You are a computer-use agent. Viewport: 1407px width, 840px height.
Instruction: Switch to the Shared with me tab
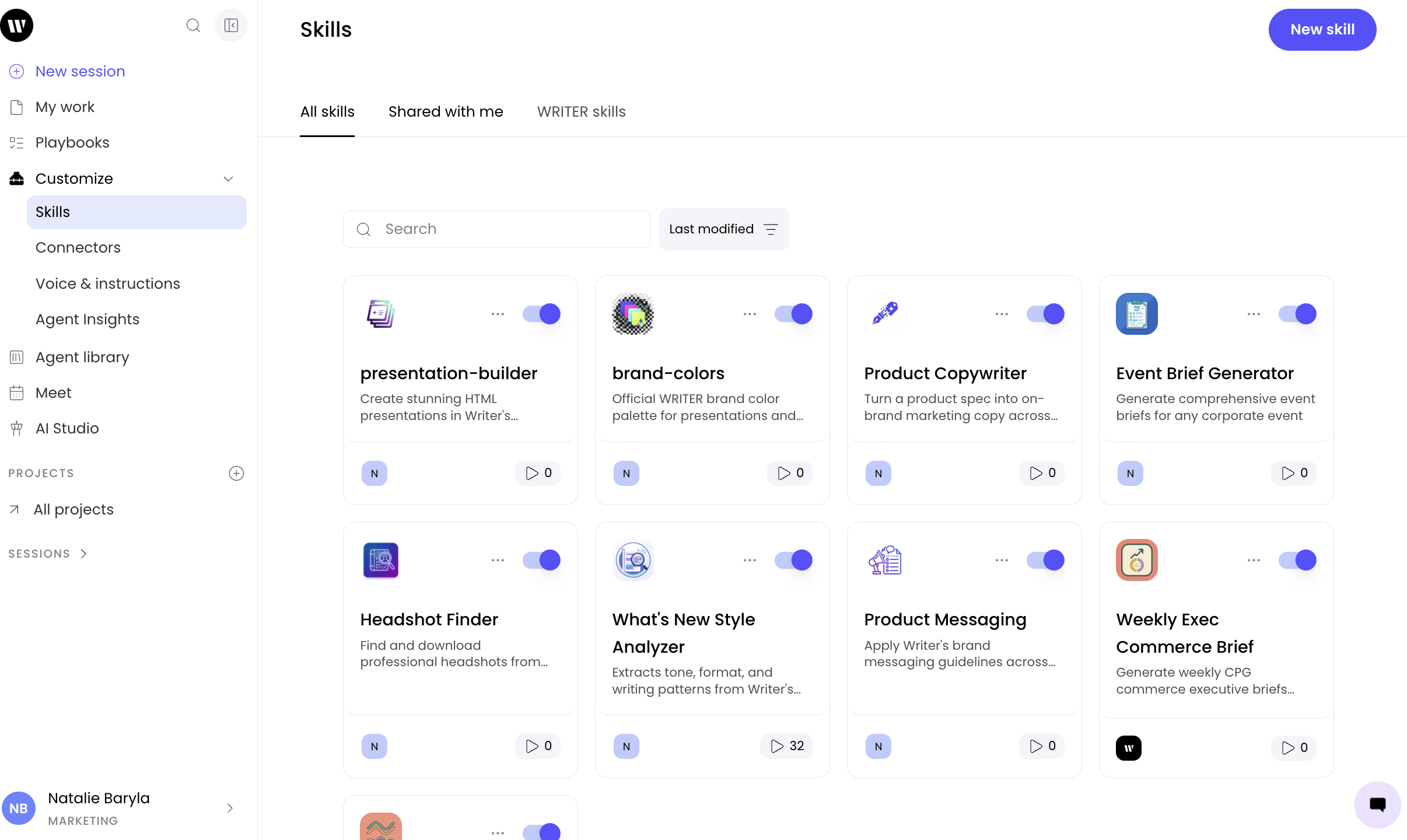click(x=446, y=111)
